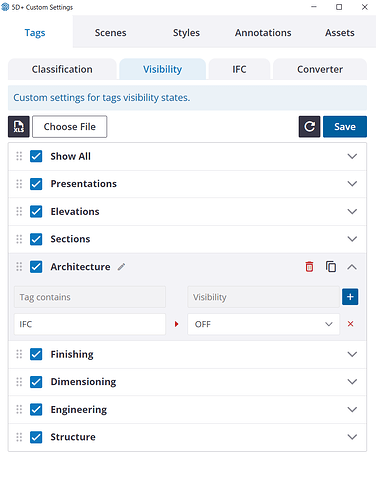
Task: Uncheck the Presentations checkbox
Action: coord(36,184)
